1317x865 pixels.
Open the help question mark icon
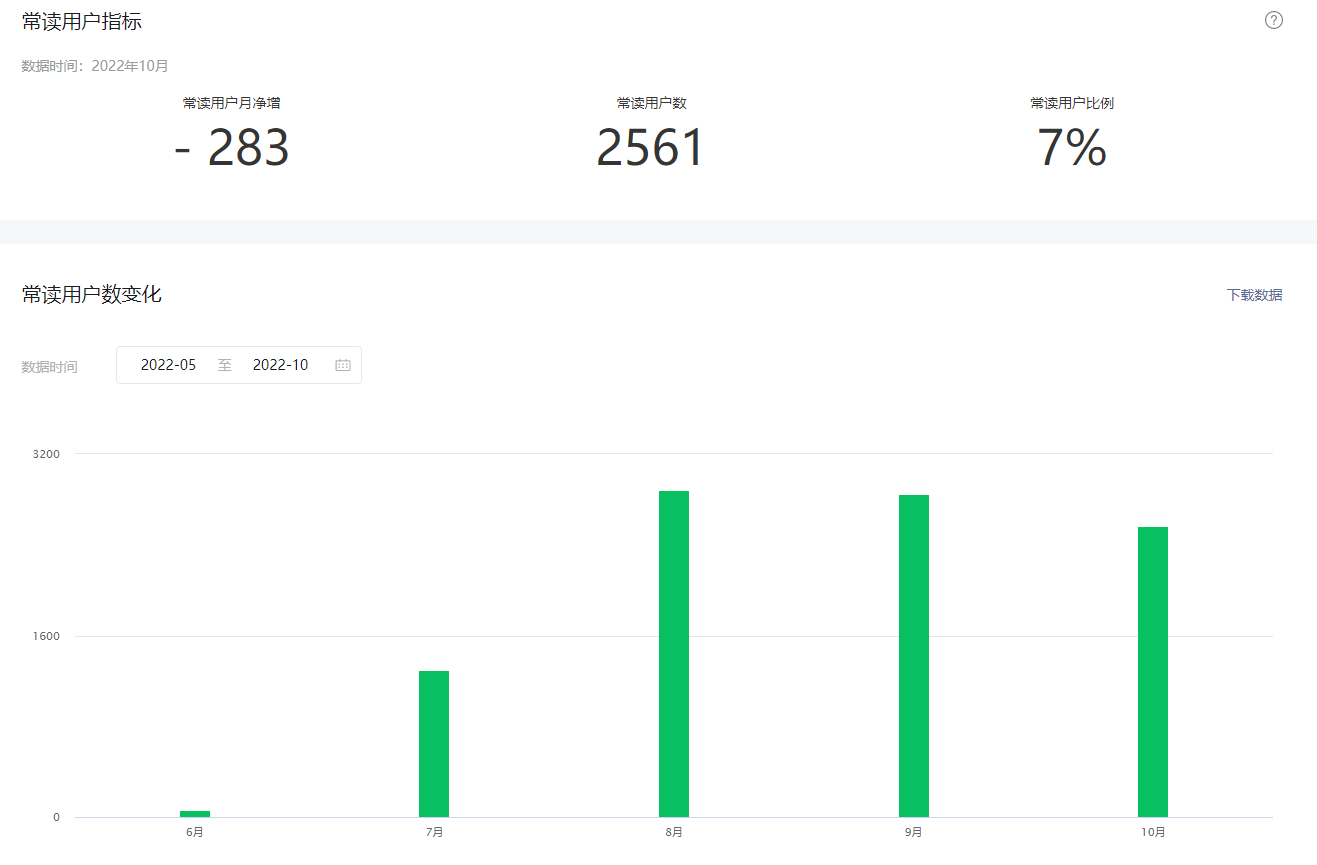(x=1273, y=20)
